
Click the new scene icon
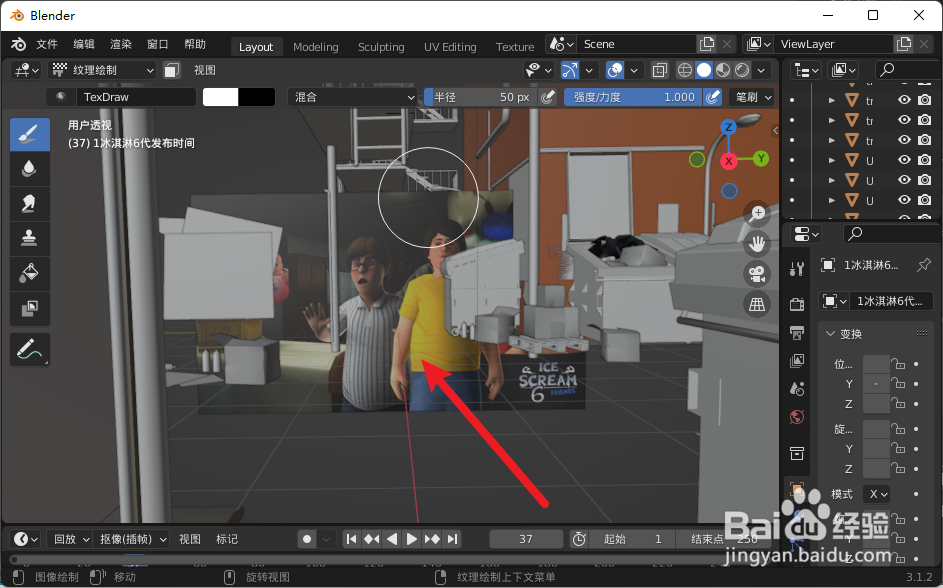707,44
